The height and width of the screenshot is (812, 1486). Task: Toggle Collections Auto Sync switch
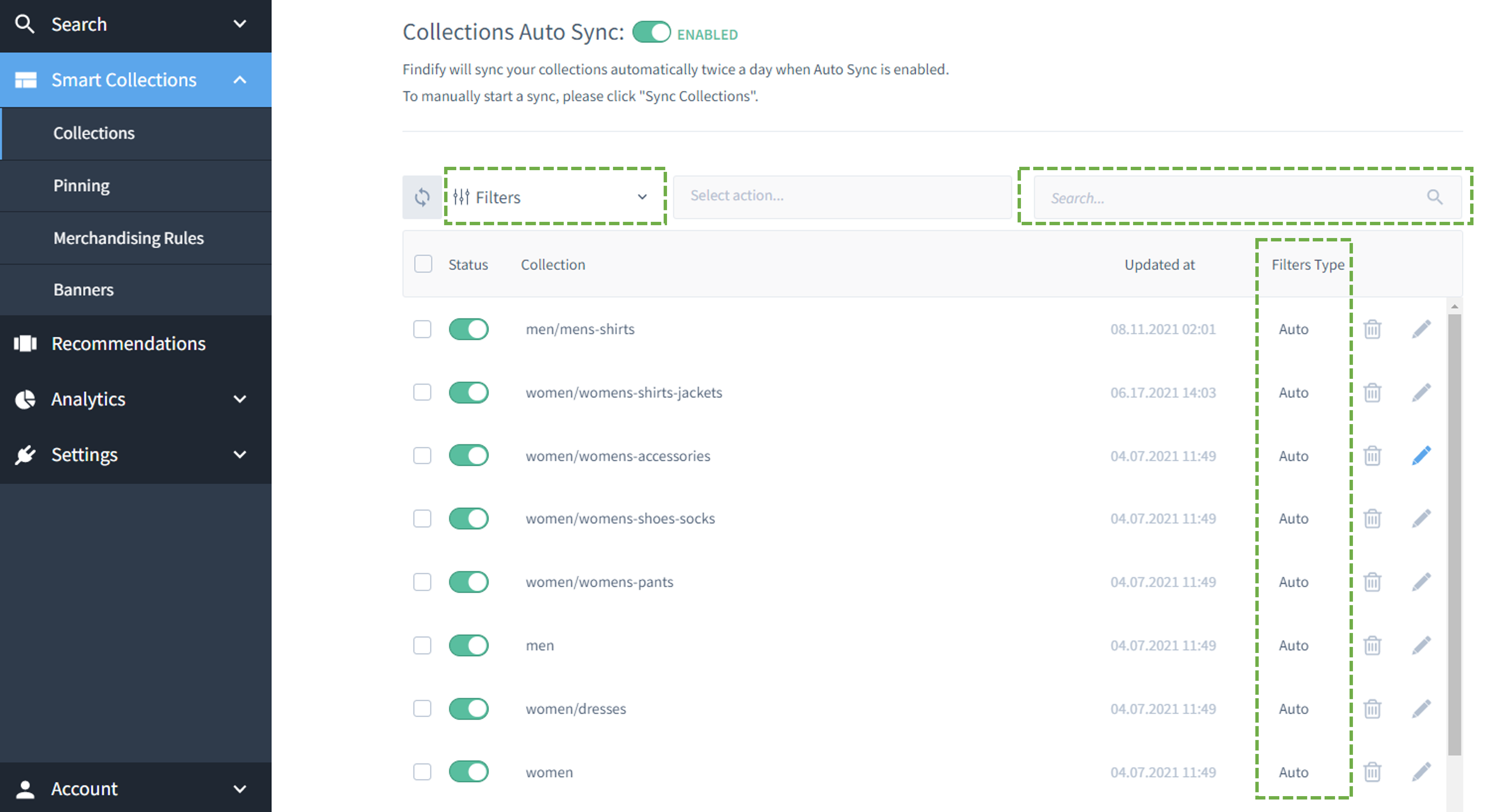651,32
